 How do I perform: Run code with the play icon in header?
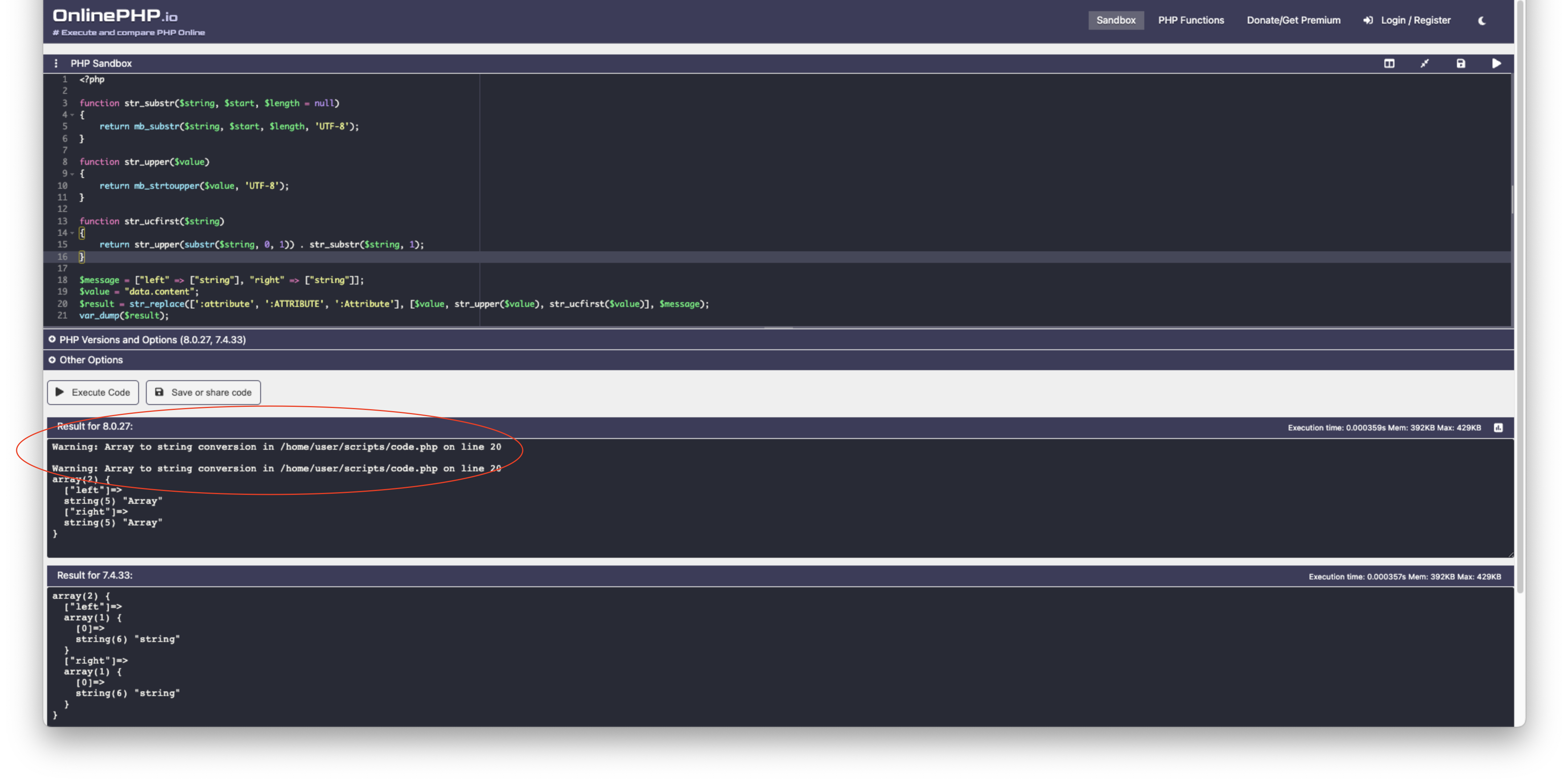(x=1496, y=63)
